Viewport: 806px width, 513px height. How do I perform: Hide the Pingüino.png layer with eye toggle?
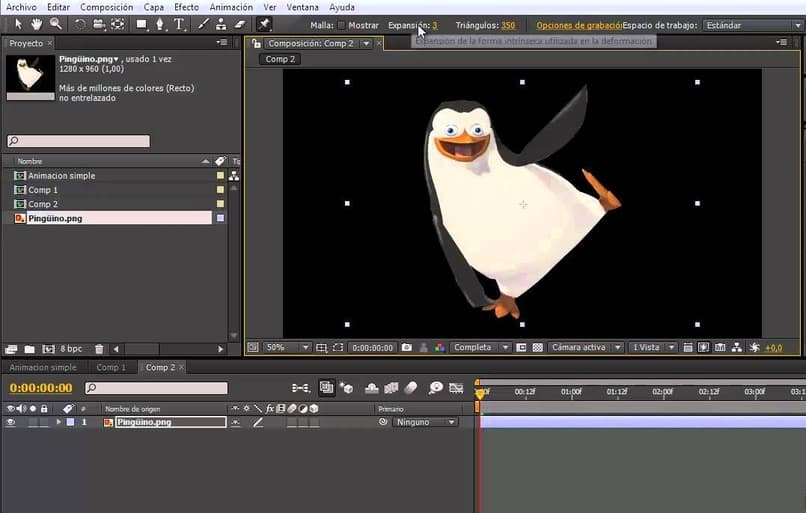click(10, 422)
